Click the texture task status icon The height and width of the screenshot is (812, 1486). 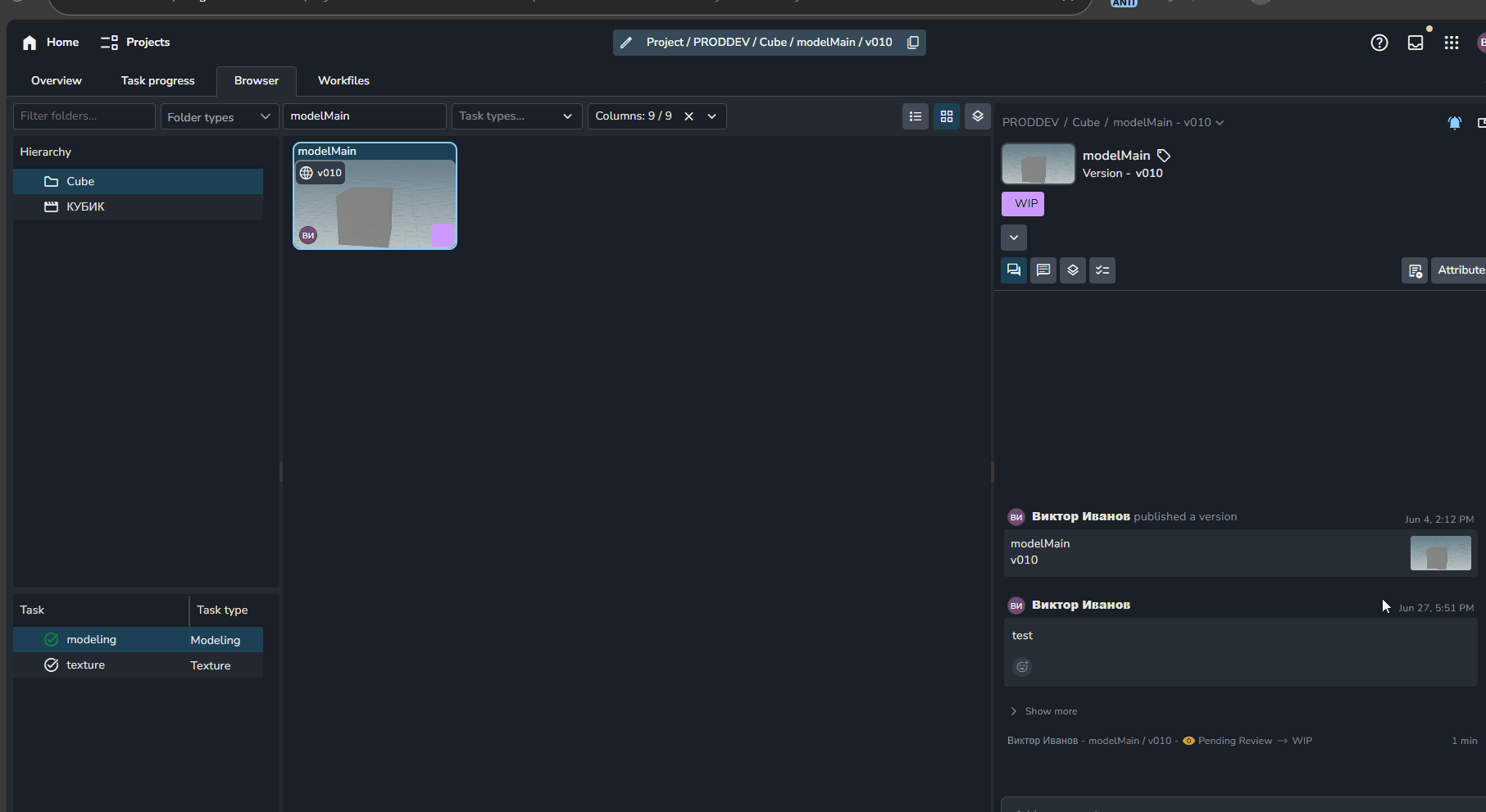(52, 665)
